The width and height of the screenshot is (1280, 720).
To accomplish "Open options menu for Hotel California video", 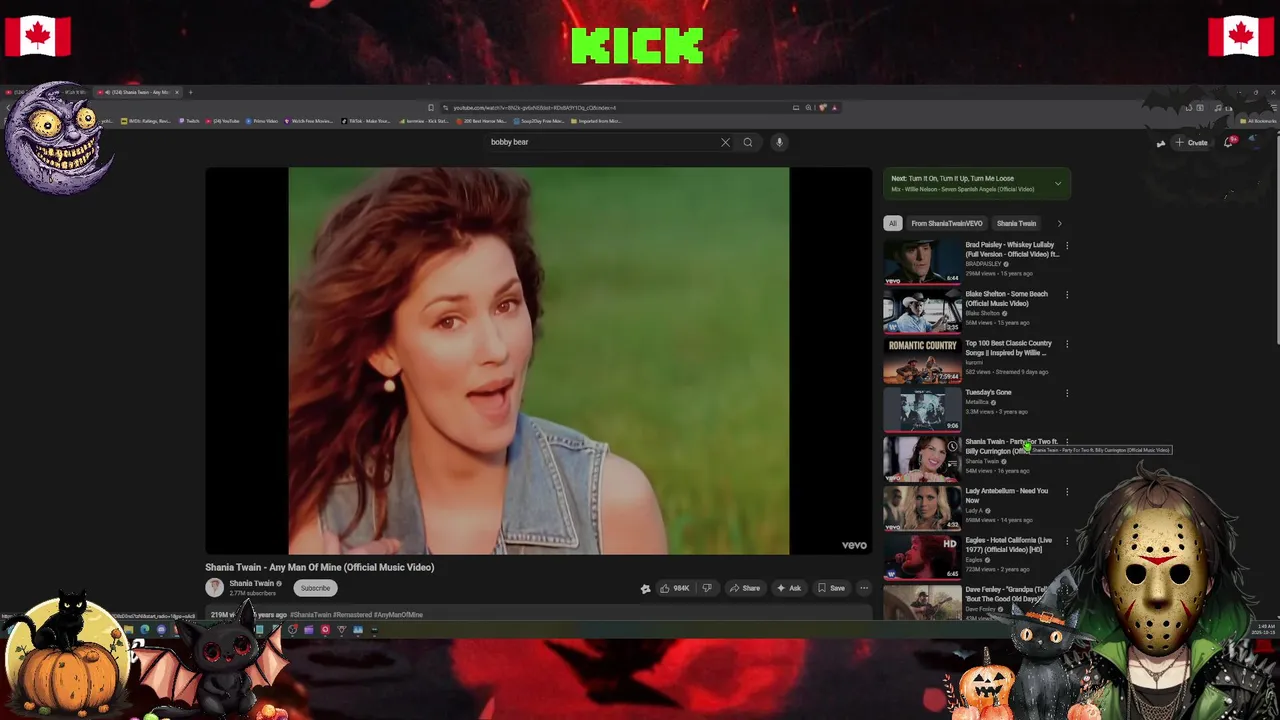I will pos(1067,541).
